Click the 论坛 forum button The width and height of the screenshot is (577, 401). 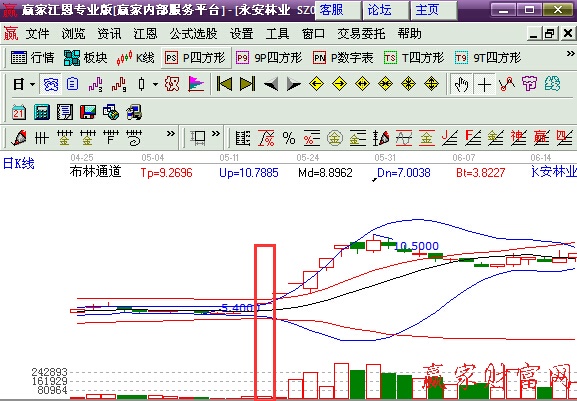click(x=386, y=10)
